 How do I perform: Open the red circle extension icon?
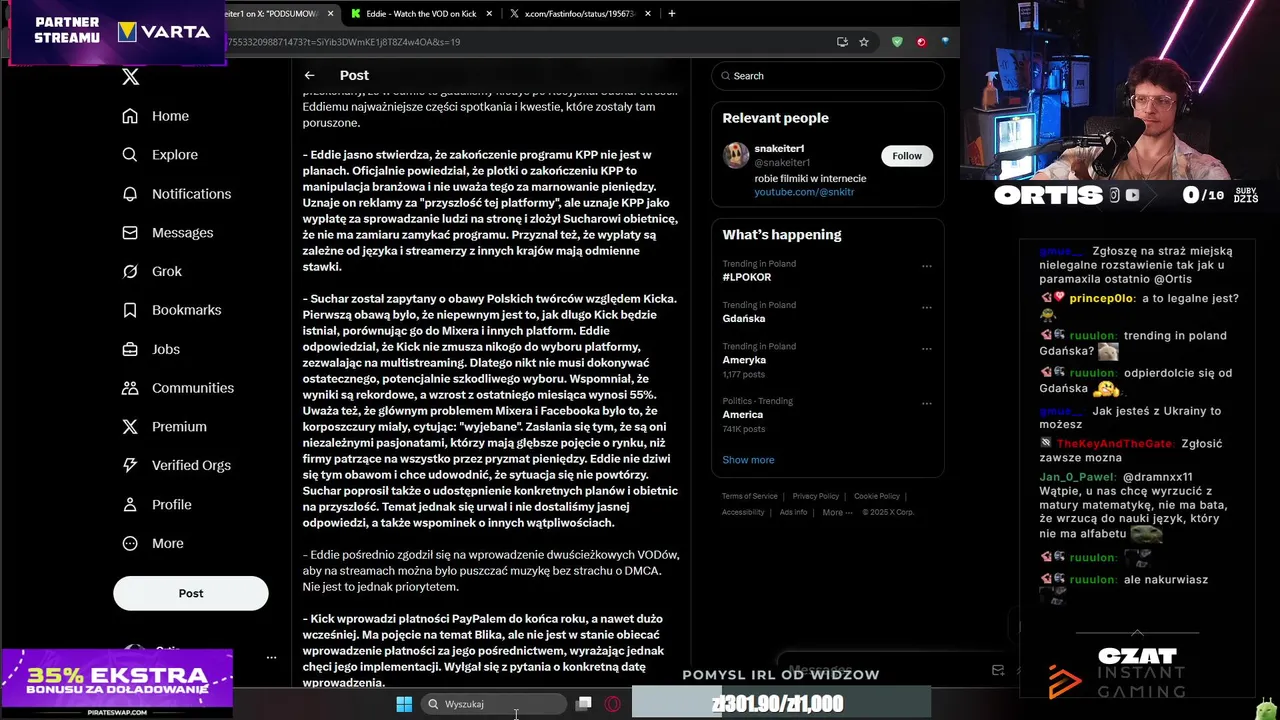point(921,42)
